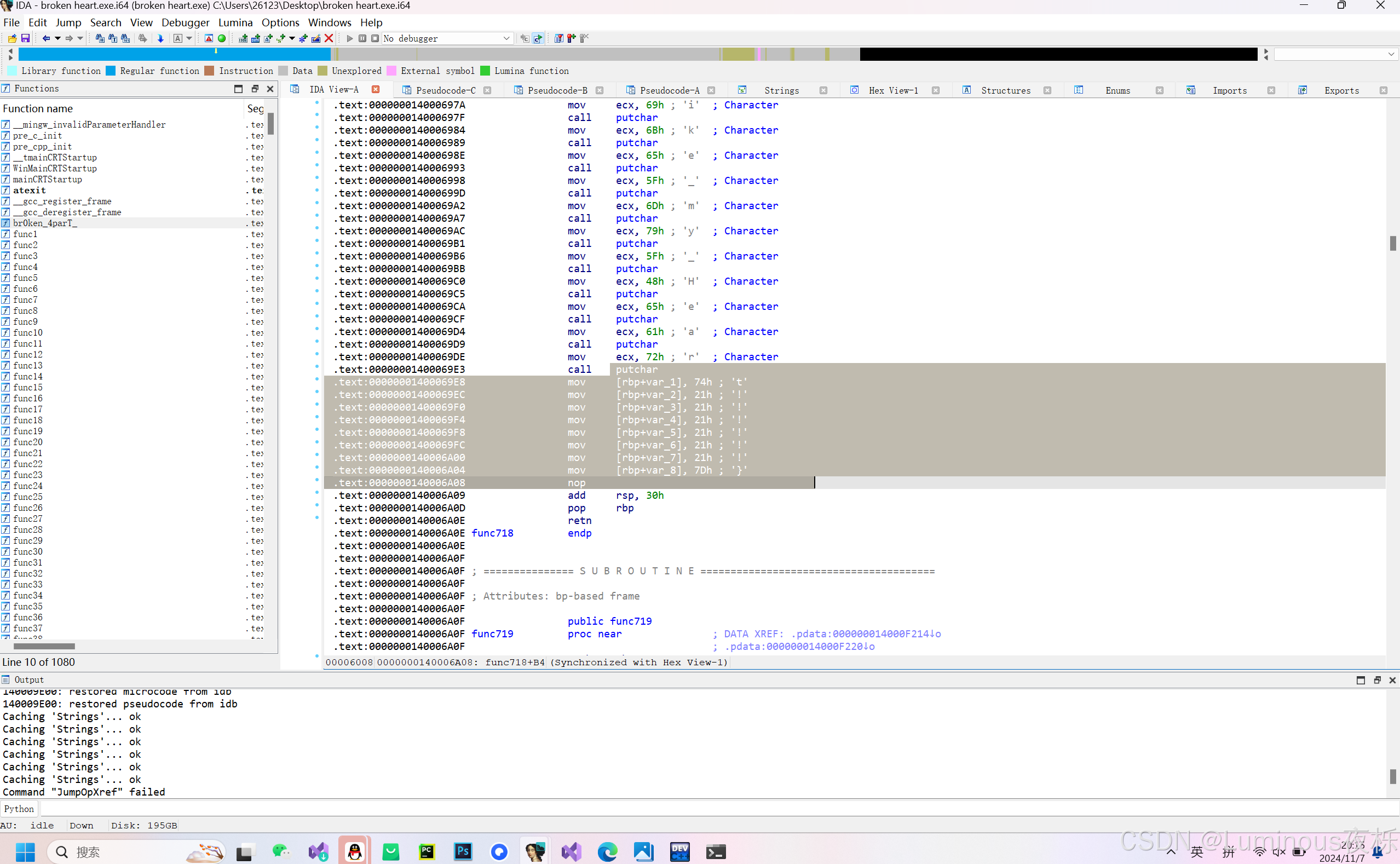The width and height of the screenshot is (1400, 864).
Task: Click the Jump back arrow icon
Action: [x=45, y=38]
